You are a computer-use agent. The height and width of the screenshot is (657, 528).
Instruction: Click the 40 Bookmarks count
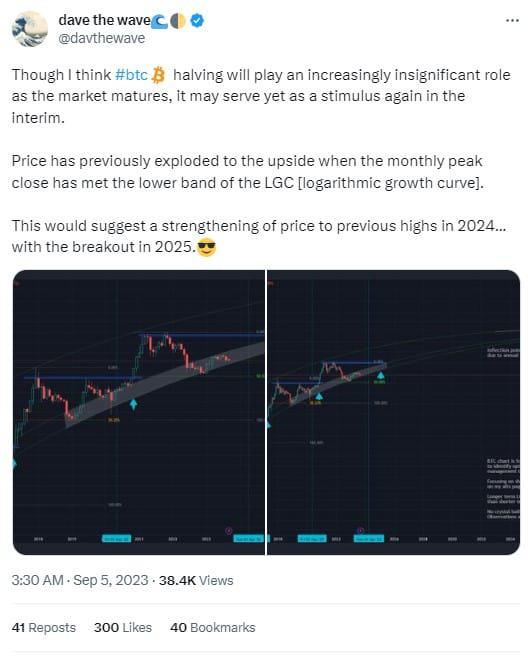pos(213,627)
